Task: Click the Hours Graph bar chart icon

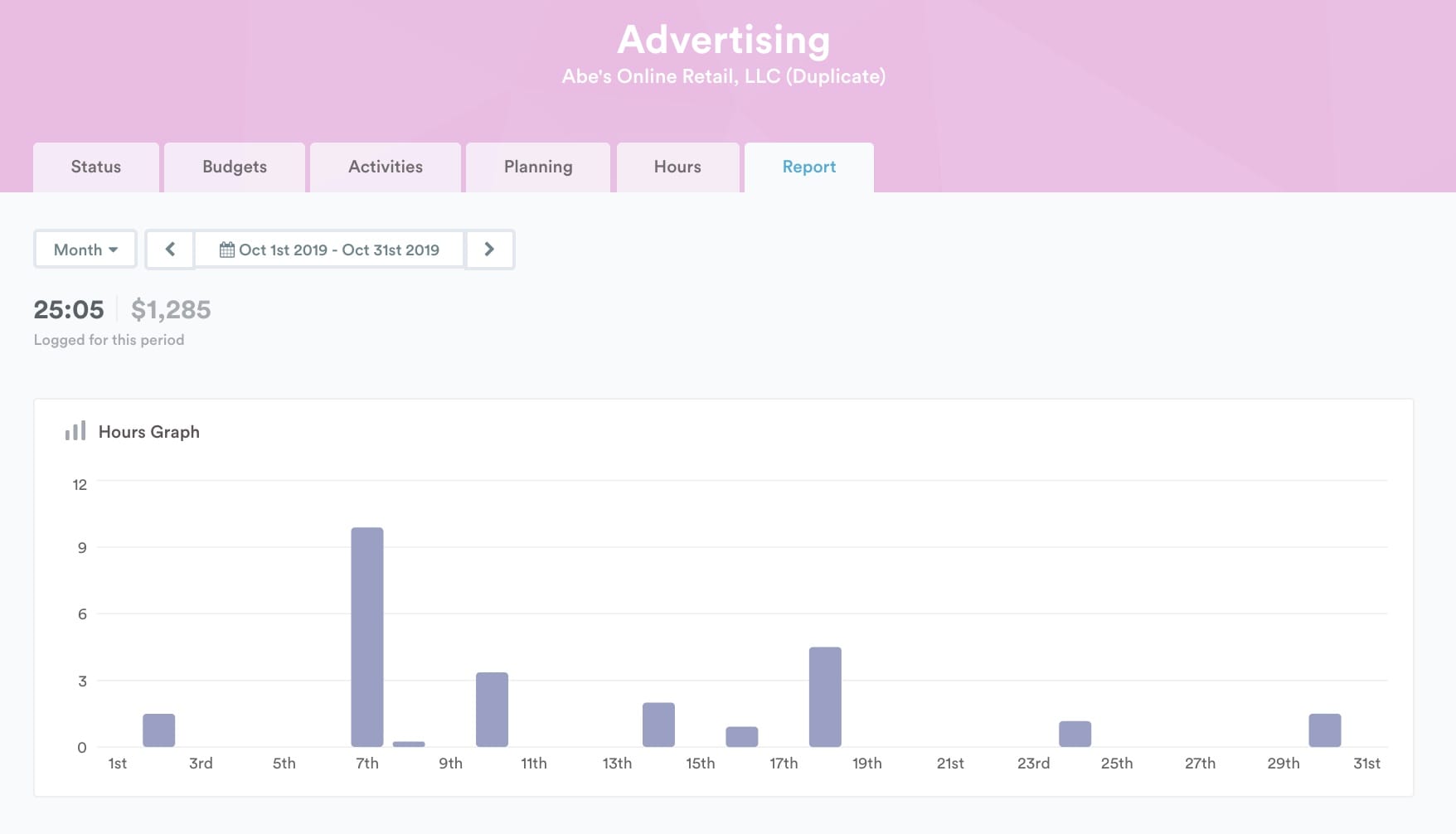Action: [x=75, y=431]
